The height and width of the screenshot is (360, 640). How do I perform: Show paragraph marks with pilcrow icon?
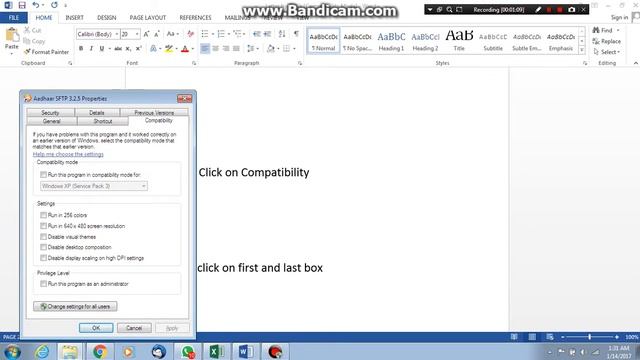pyautogui.click(x=296, y=34)
